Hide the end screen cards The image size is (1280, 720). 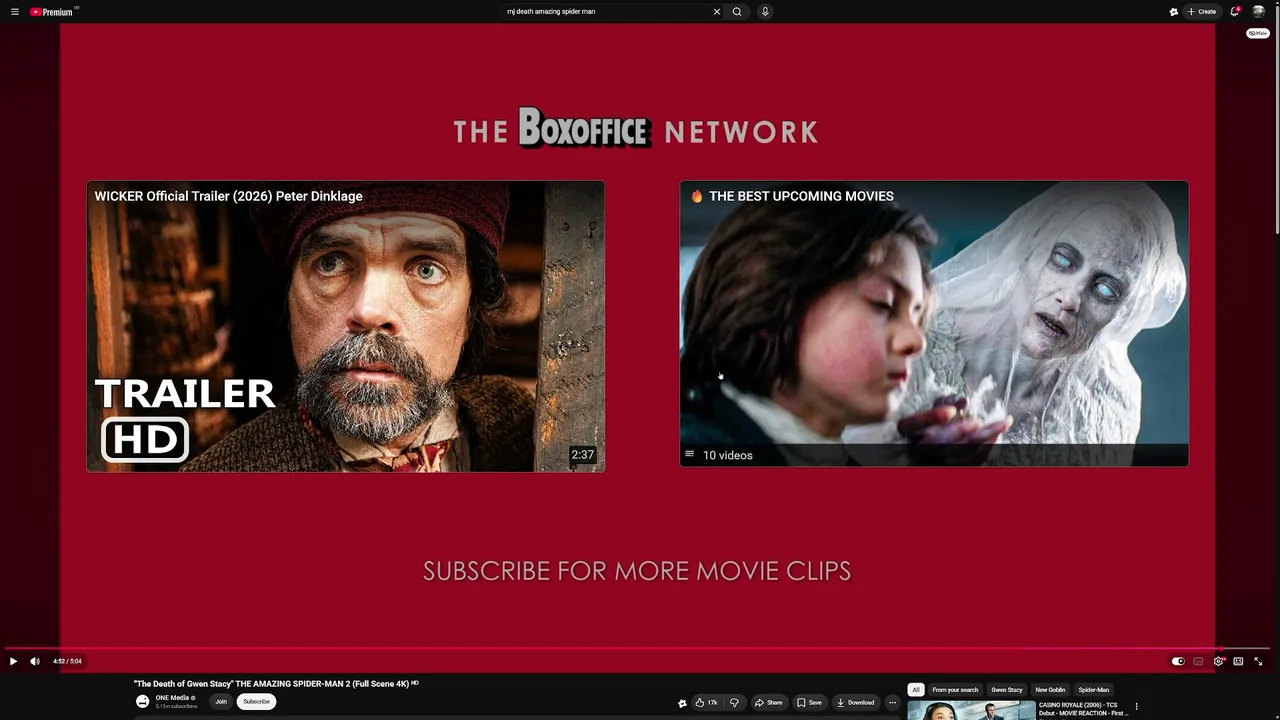pyautogui.click(x=1257, y=33)
